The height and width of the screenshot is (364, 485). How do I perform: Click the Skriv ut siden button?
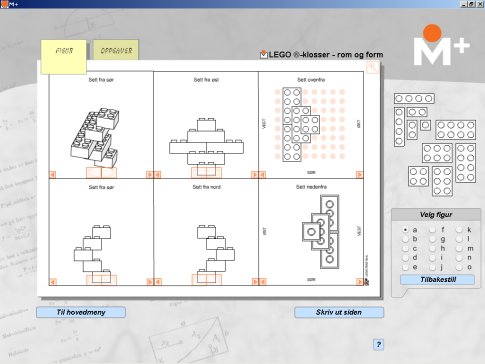pyautogui.click(x=339, y=312)
